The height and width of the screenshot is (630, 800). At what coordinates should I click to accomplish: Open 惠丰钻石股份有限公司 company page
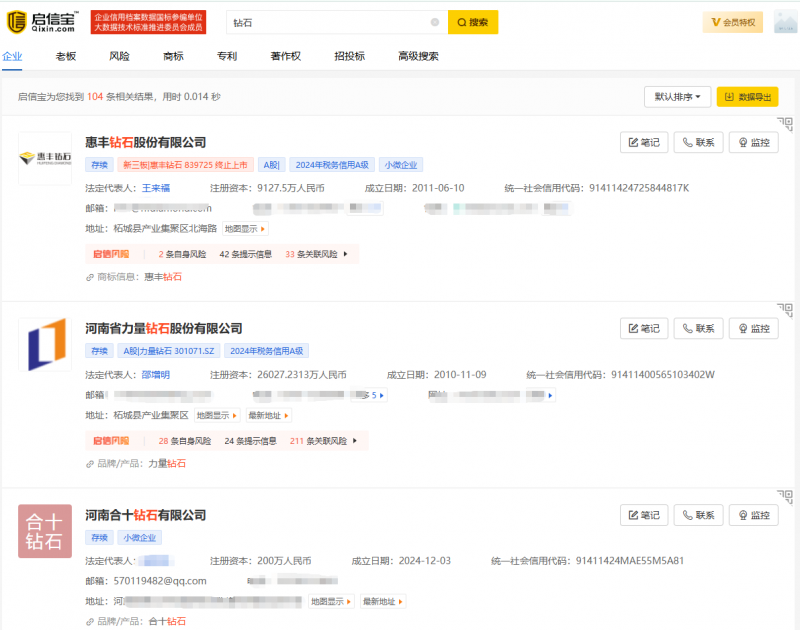(145, 142)
